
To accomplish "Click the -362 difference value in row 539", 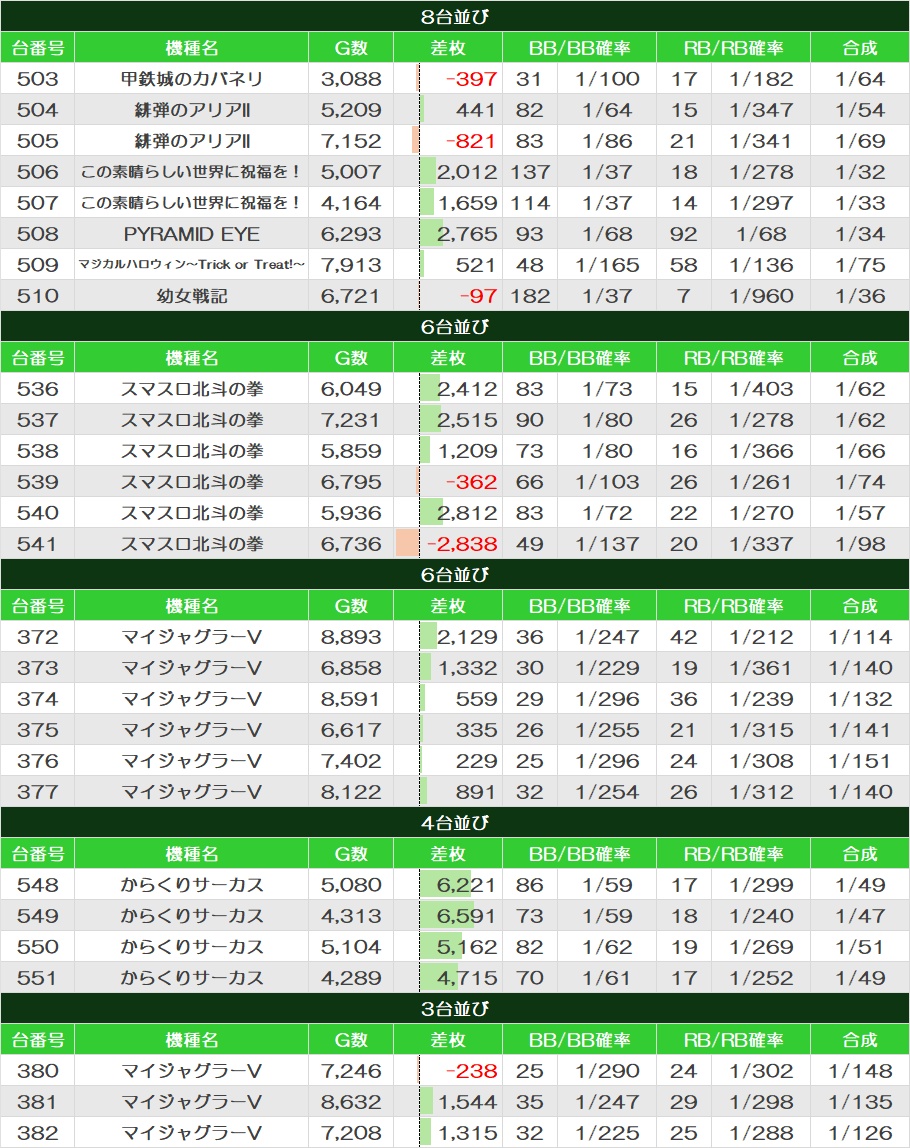I will (x=471, y=482).
